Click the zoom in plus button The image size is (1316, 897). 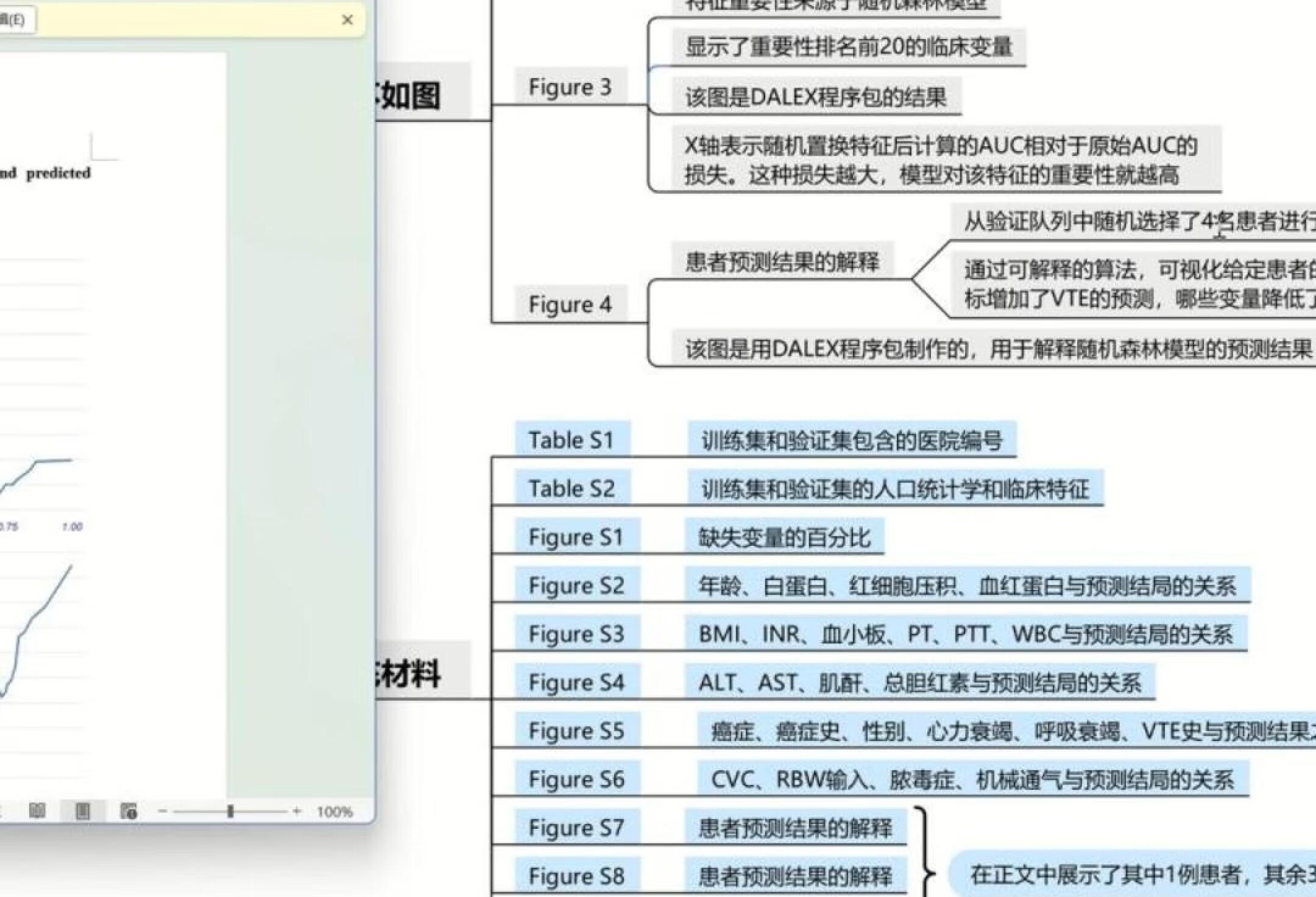pos(297,811)
